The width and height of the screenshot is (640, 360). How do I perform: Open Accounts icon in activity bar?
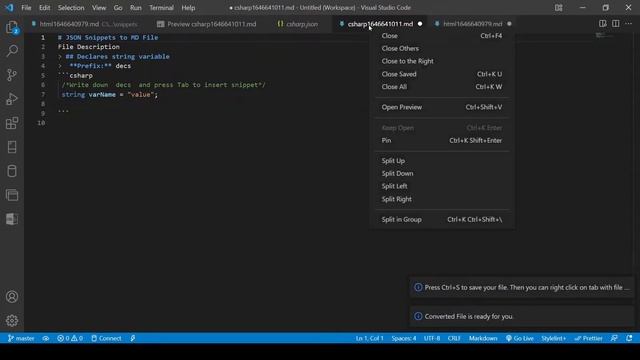[12, 297]
